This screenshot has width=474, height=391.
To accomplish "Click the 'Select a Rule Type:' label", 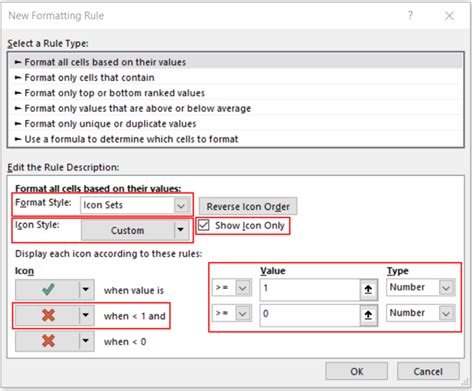I will click(x=48, y=43).
